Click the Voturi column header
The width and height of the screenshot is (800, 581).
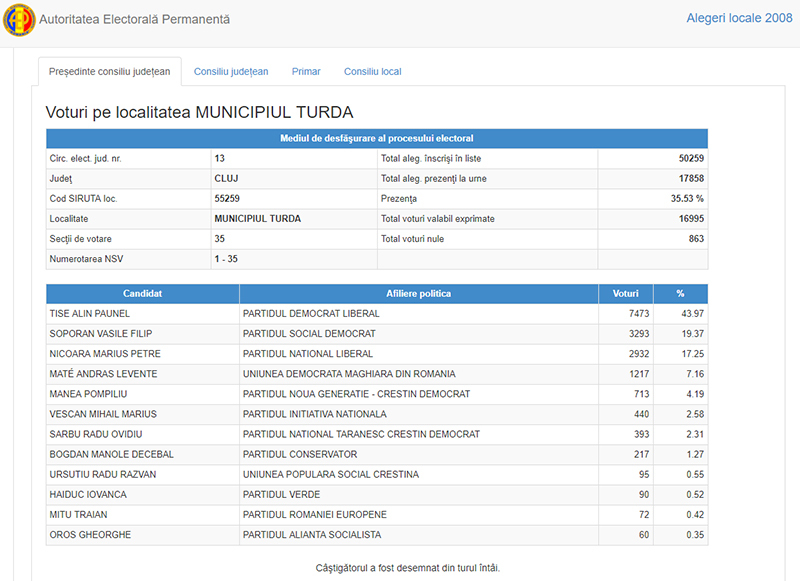click(626, 294)
